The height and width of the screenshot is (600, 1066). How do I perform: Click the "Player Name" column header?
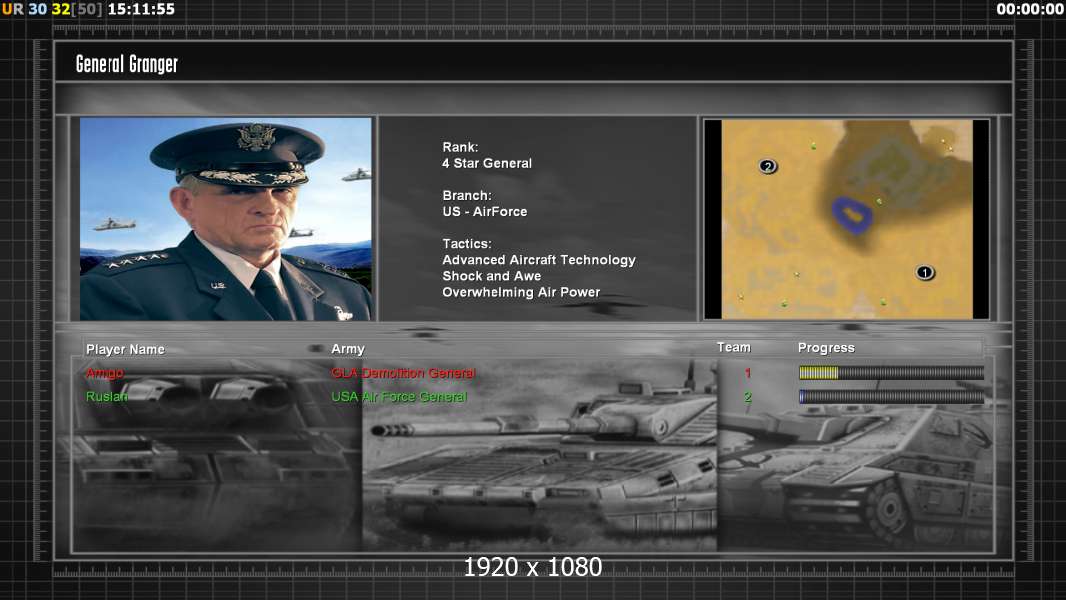(x=125, y=349)
